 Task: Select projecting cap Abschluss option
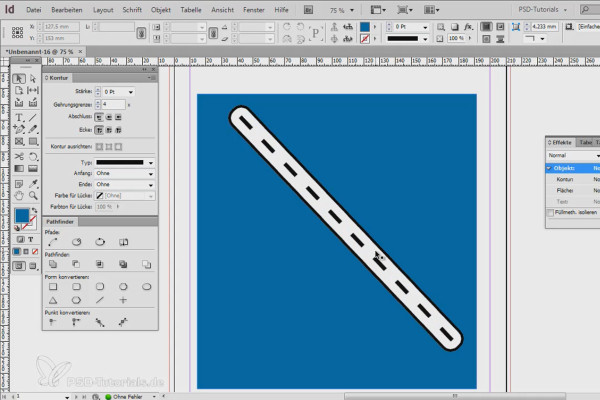[119, 117]
